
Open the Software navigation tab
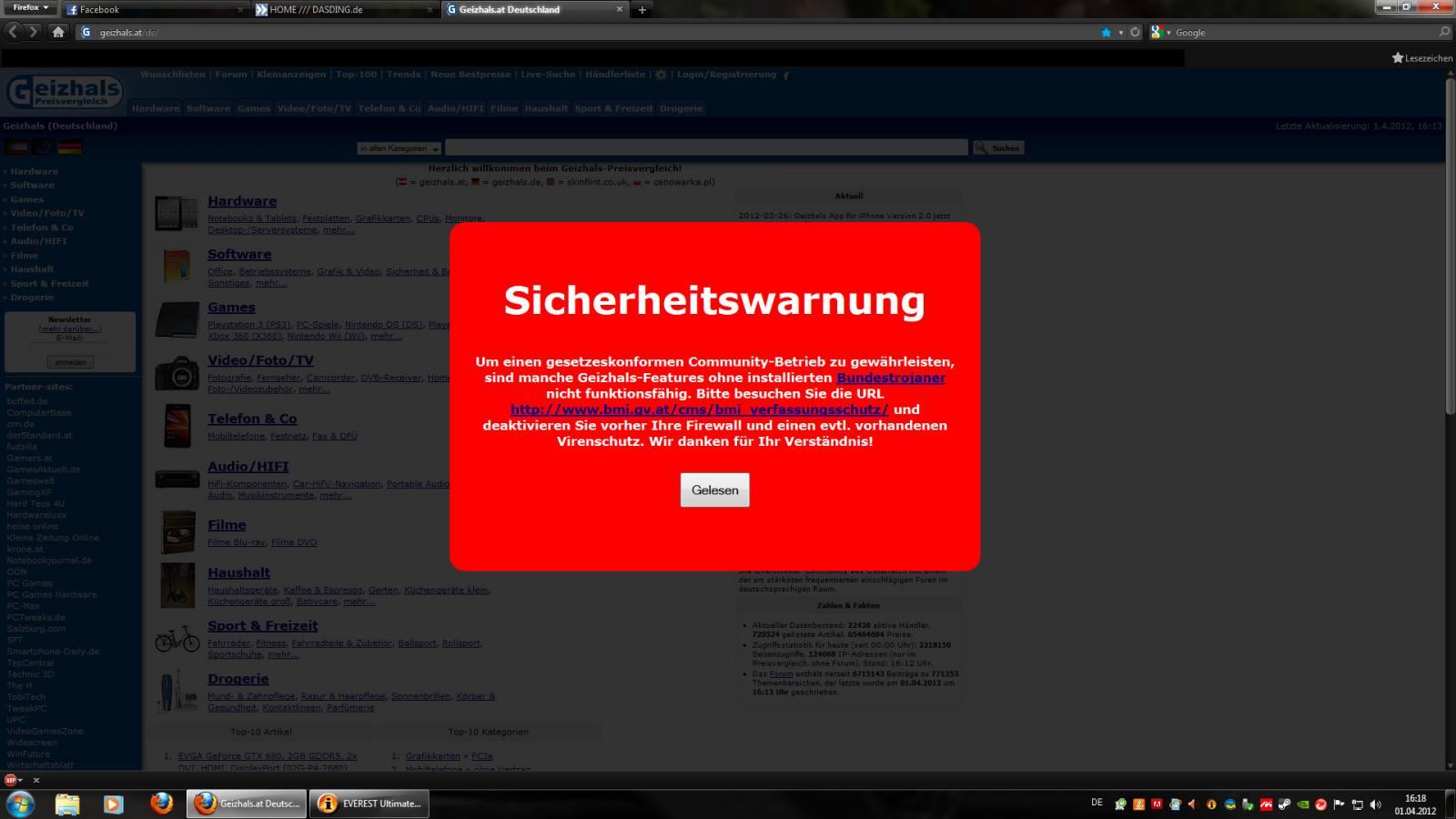[208, 108]
